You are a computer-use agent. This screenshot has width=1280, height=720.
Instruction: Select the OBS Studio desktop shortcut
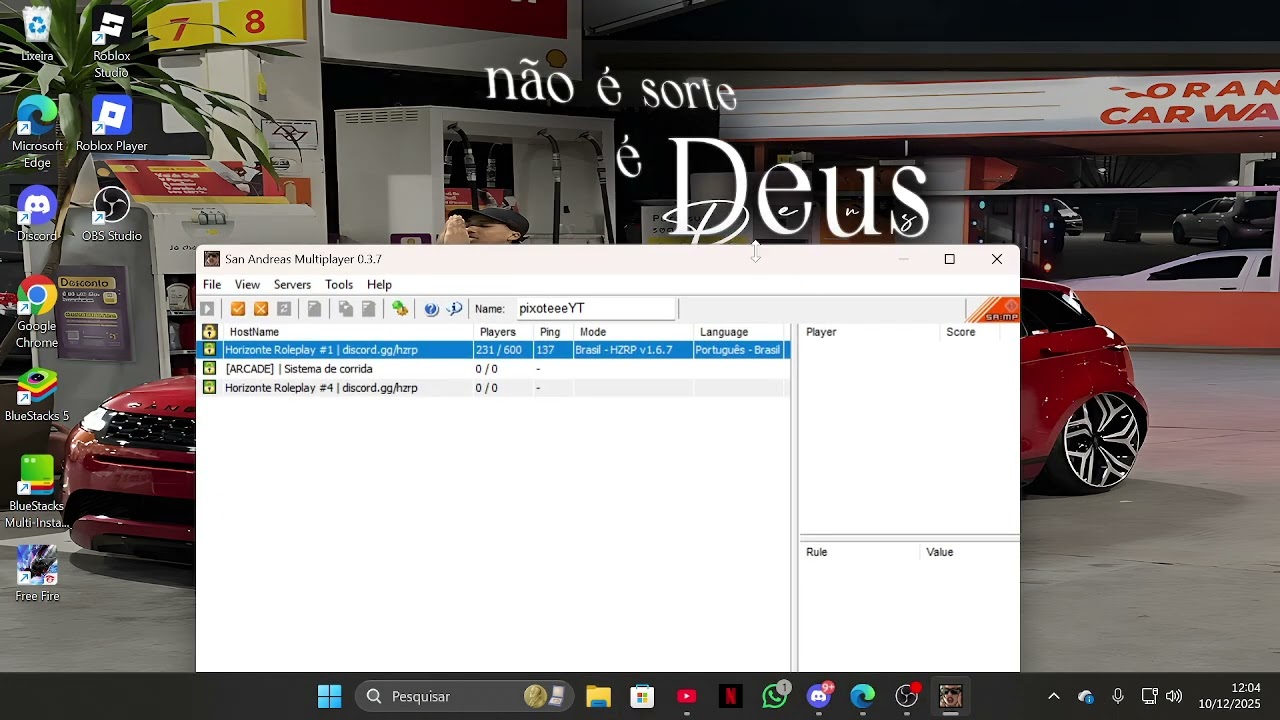point(111,214)
